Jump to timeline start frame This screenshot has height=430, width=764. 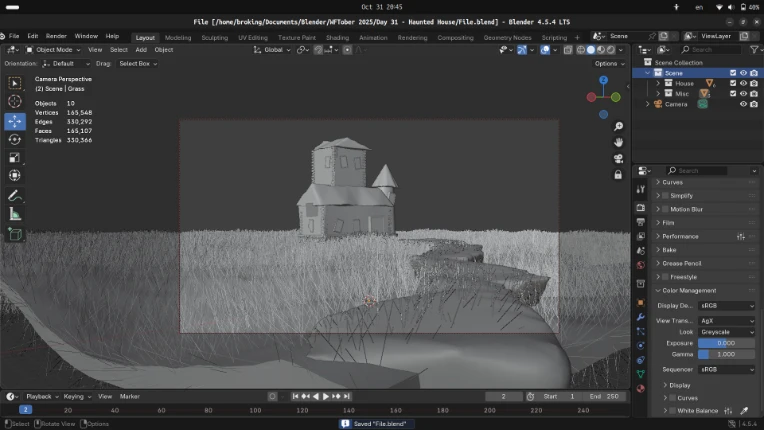295,396
